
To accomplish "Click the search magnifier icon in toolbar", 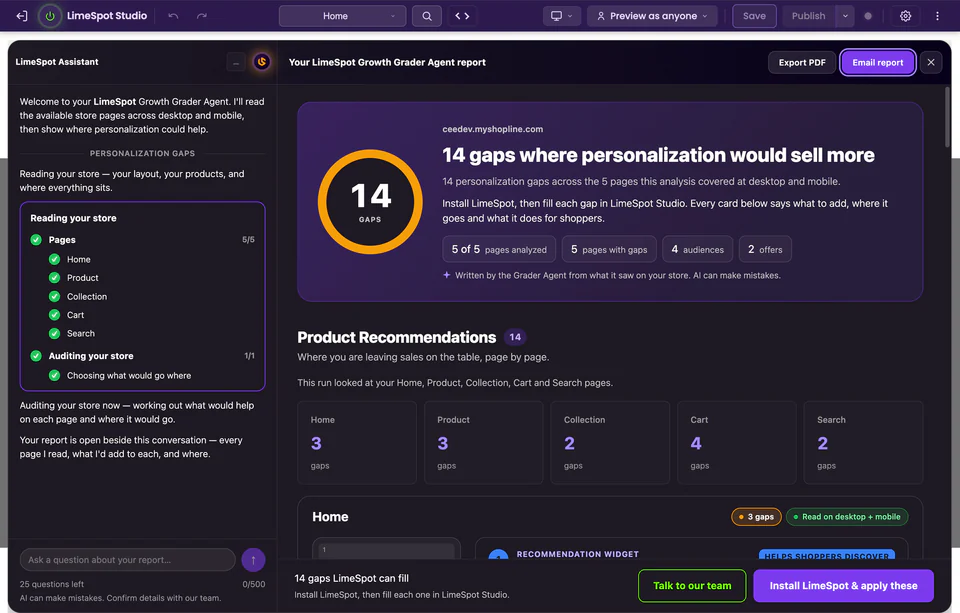I will point(427,16).
